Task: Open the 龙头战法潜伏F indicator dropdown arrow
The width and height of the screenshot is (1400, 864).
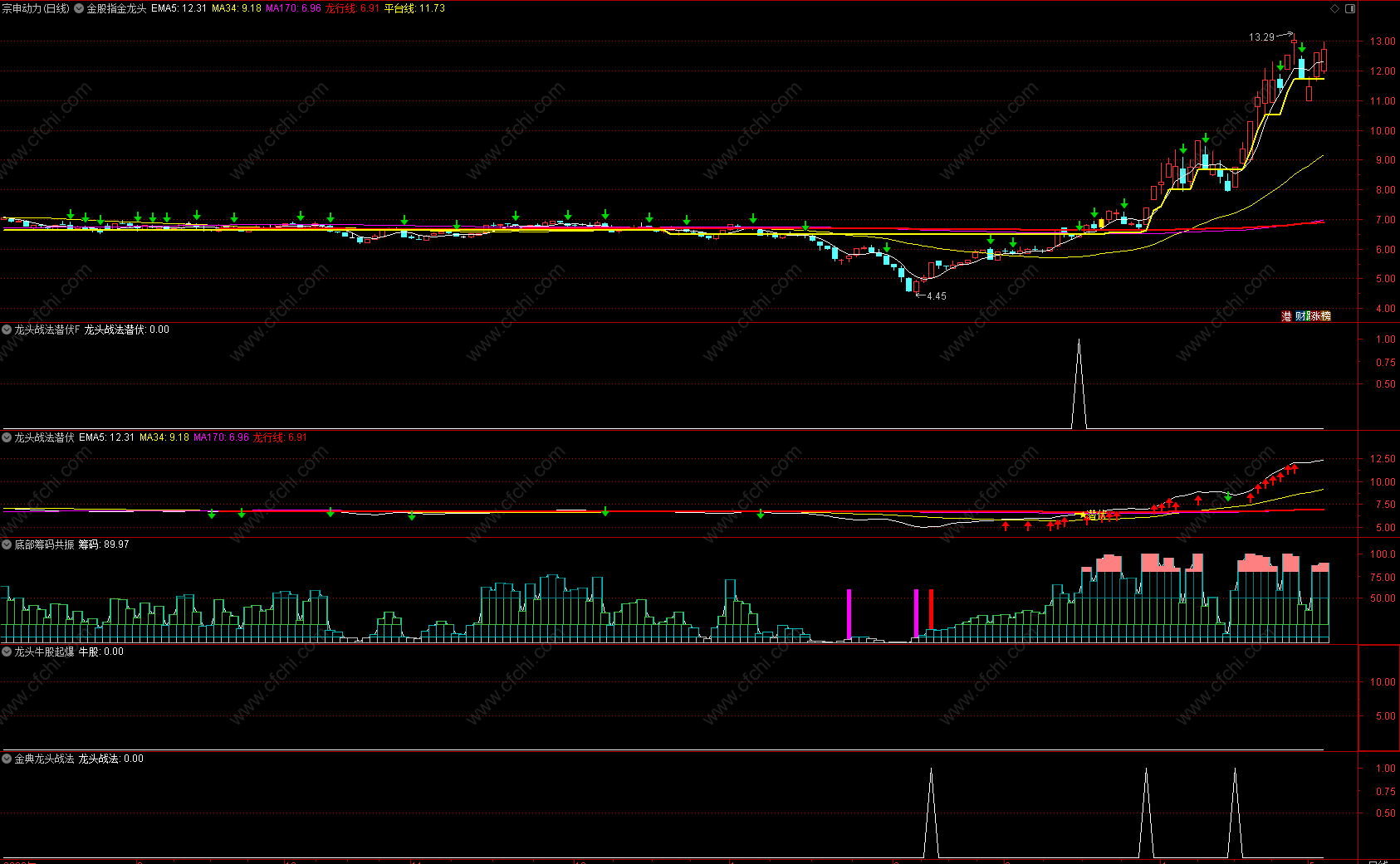Action: pos(7,329)
